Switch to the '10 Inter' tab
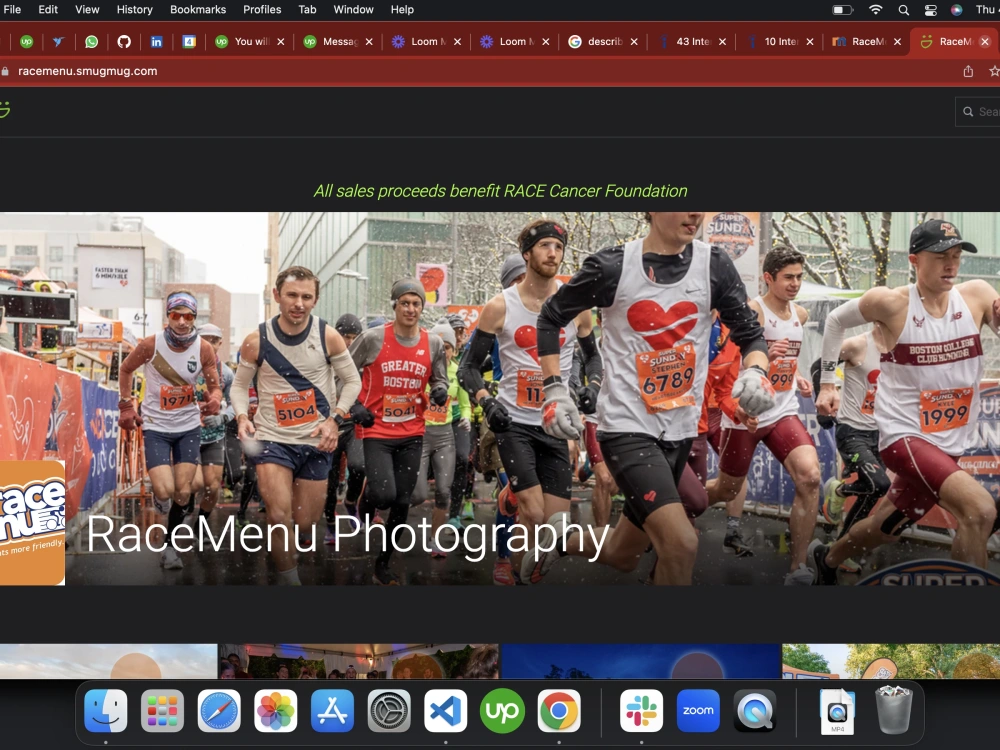This screenshot has height=750, width=1000. tap(779, 41)
